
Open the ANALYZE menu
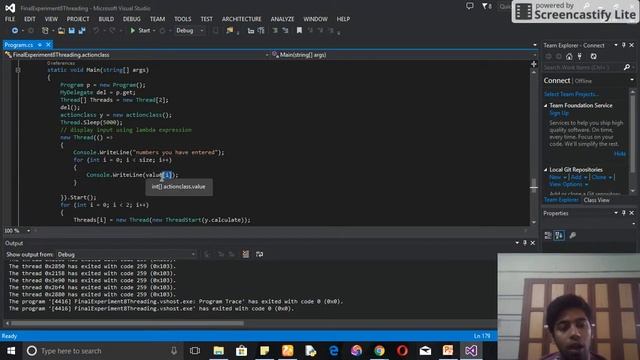(x=282, y=19)
